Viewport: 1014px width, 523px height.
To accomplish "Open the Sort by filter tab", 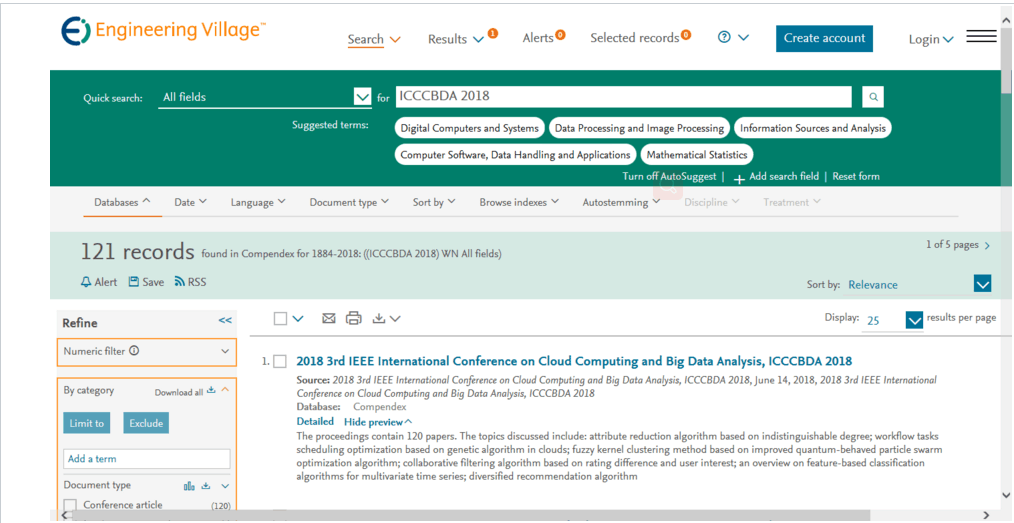I will click(x=434, y=202).
